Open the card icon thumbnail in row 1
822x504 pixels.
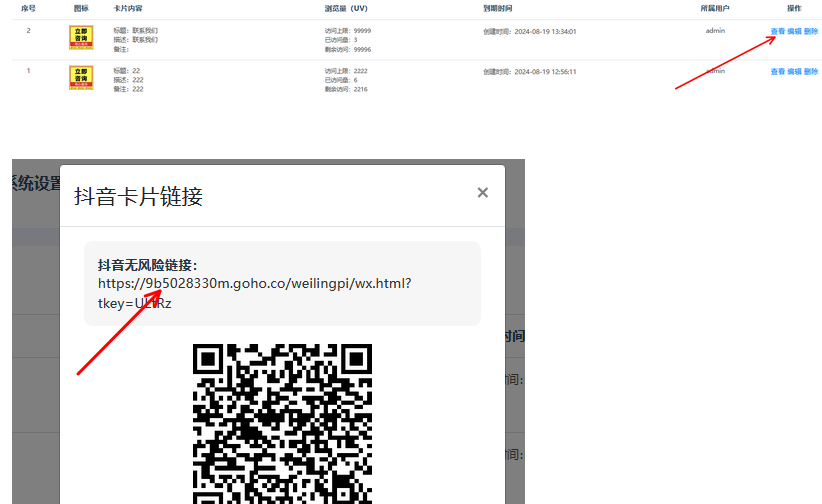click(81, 78)
